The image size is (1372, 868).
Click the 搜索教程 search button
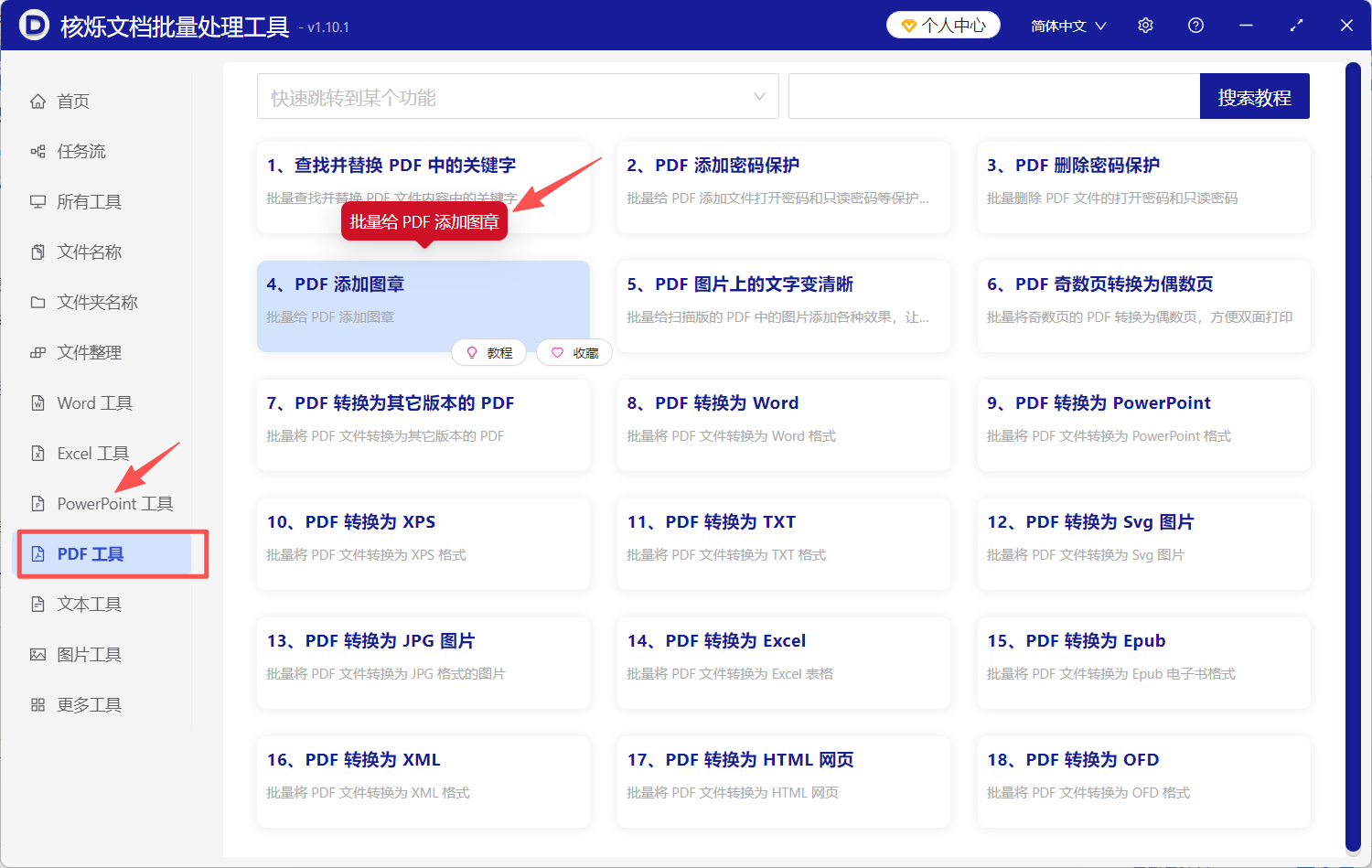pyautogui.click(x=1254, y=96)
